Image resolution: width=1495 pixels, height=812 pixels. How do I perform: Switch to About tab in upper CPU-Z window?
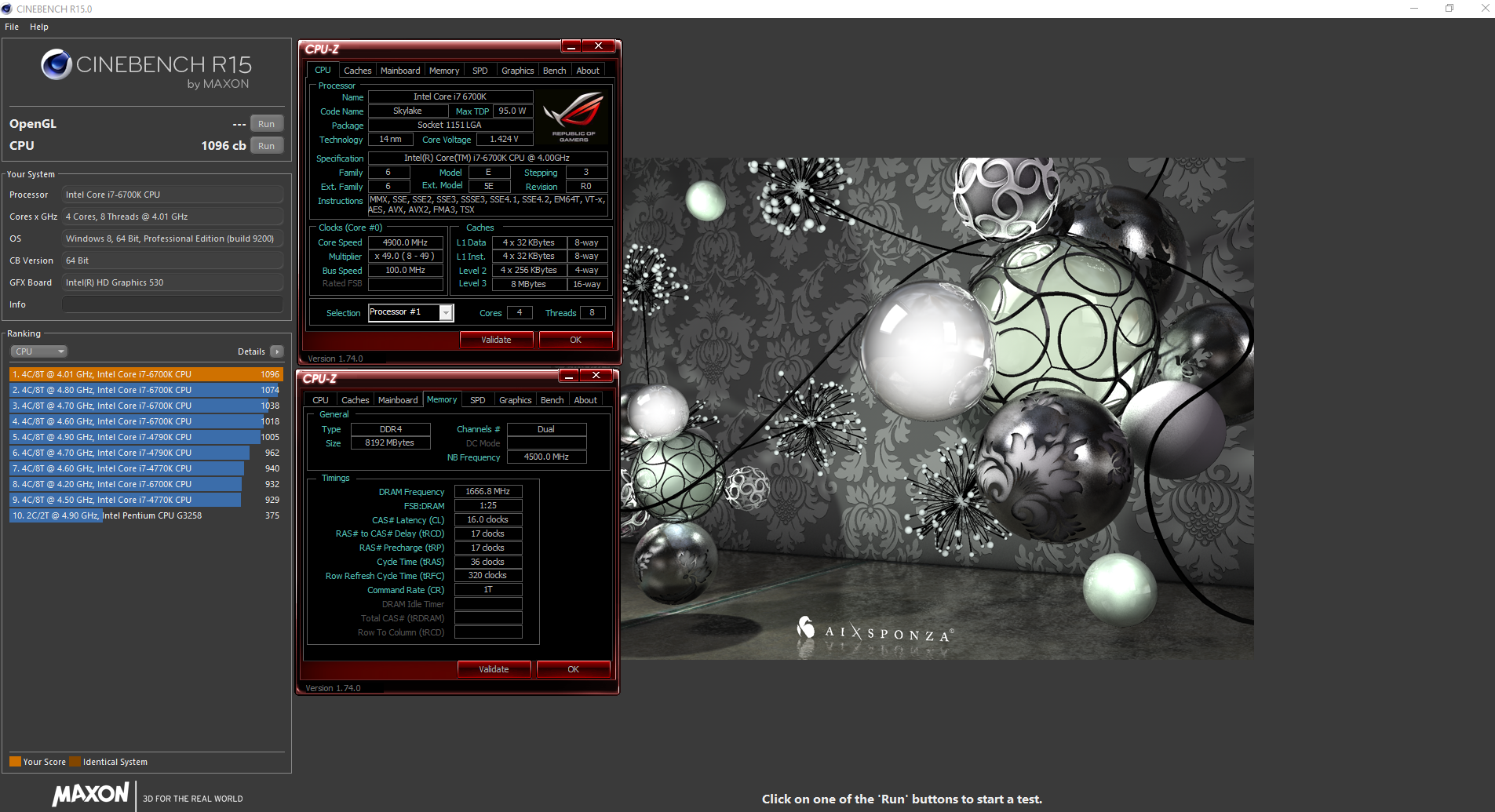point(588,71)
